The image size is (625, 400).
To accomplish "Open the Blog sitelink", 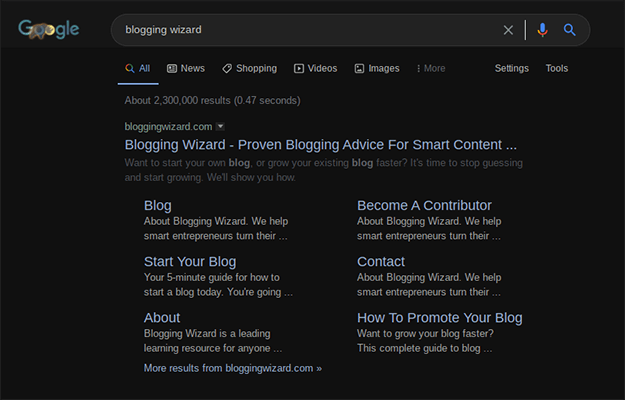I will point(158,206).
